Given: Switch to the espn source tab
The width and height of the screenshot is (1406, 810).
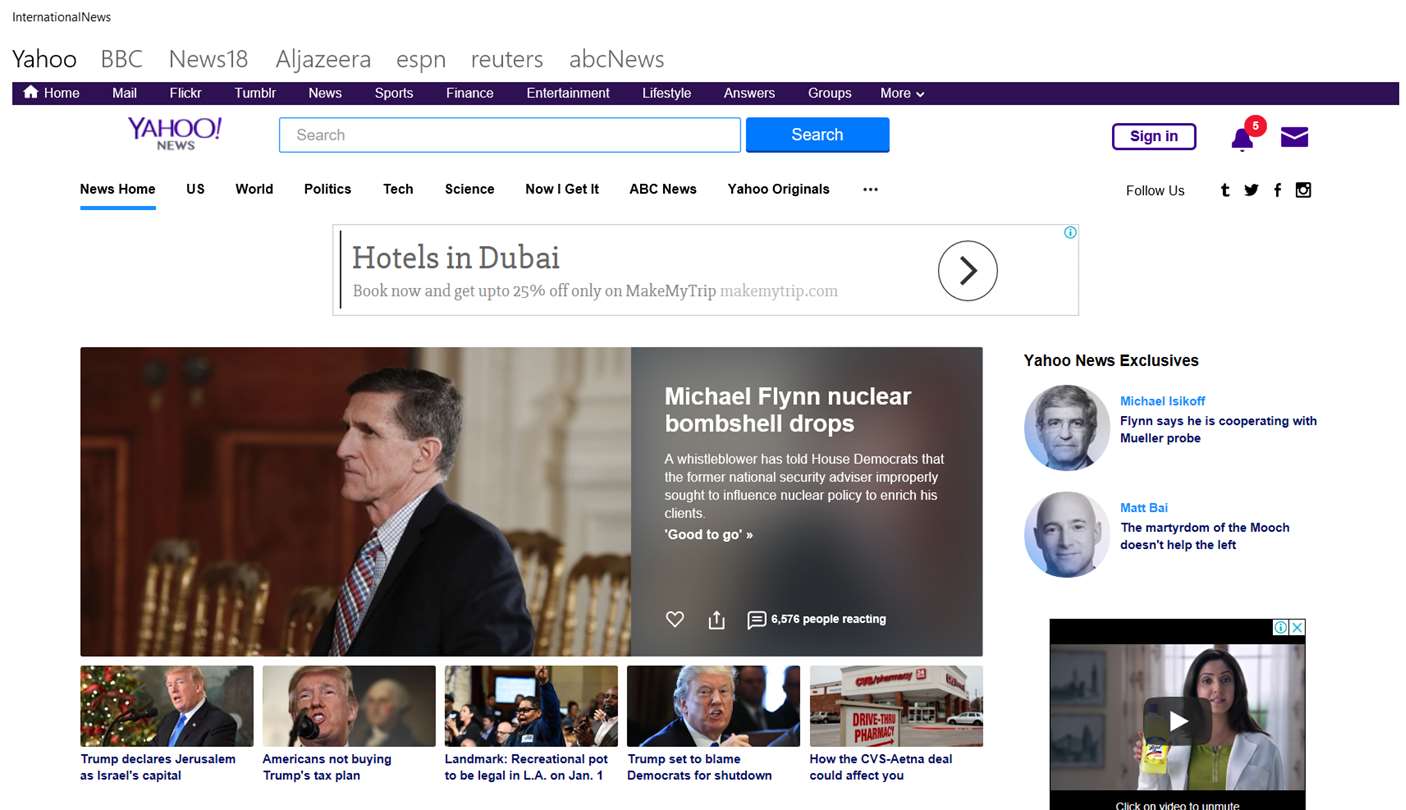Looking at the screenshot, I should click(x=421, y=60).
